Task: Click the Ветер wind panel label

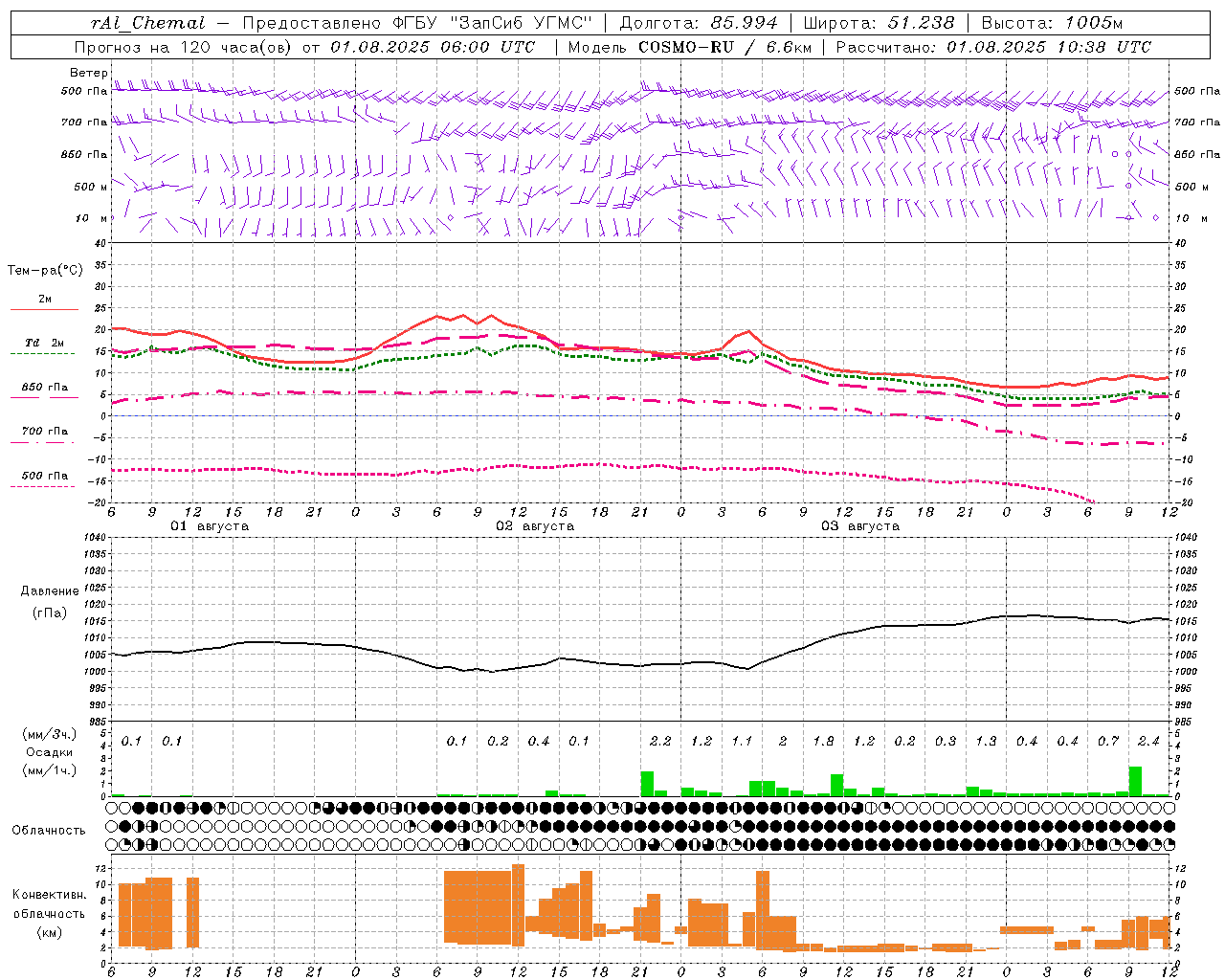Action: coord(88,73)
